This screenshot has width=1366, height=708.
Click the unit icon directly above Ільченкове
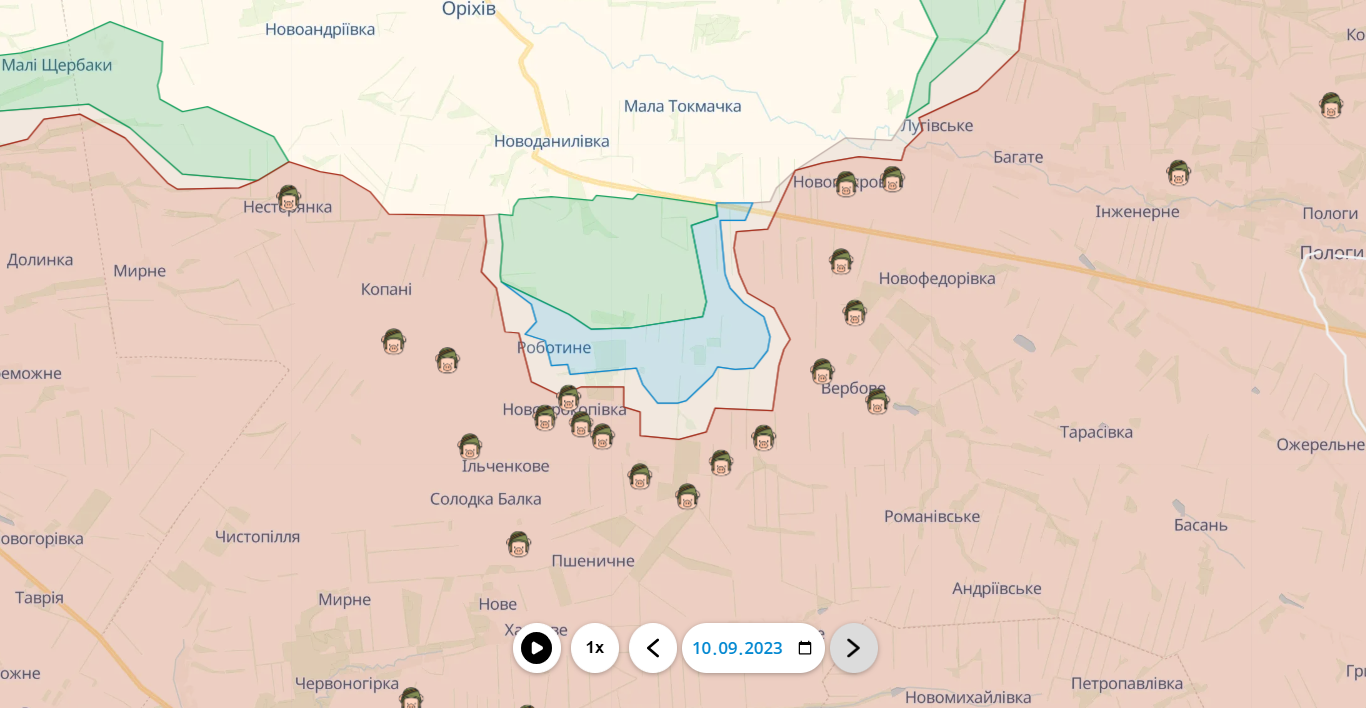click(470, 446)
